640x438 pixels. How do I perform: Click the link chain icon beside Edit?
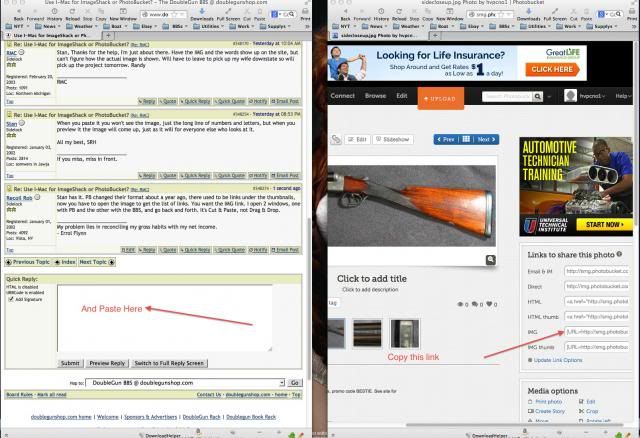pyautogui.click(x=336, y=140)
